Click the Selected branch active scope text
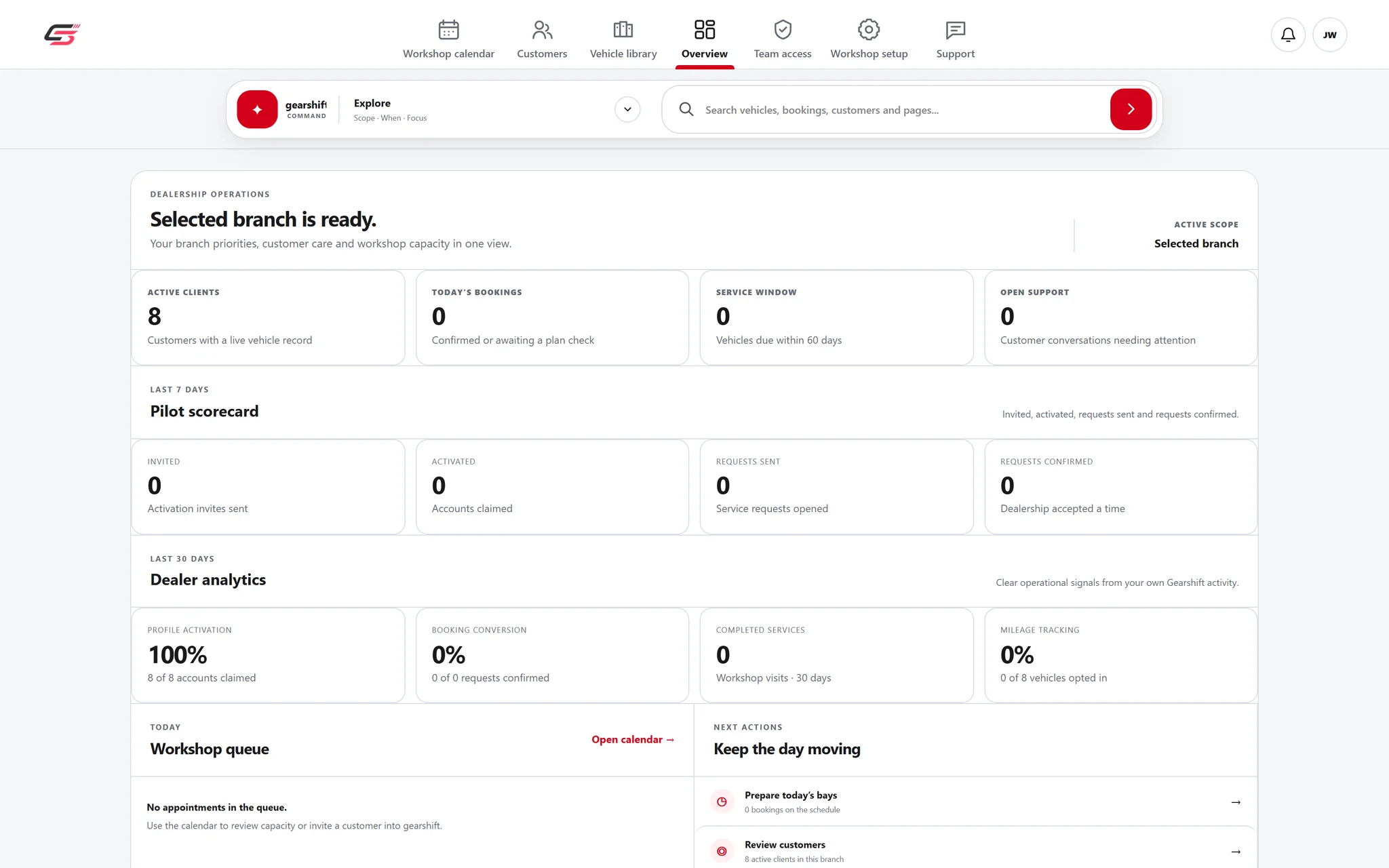This screenshot has height=868, width=1389. (x=1196, y=243)
